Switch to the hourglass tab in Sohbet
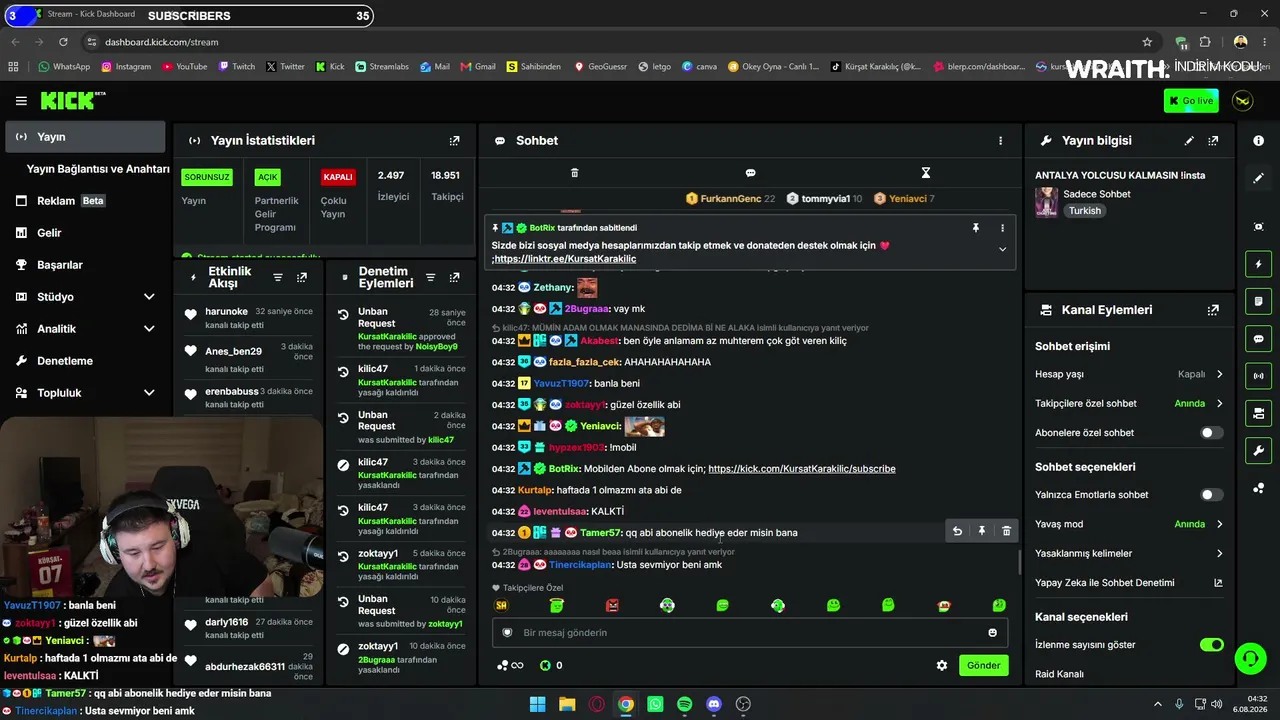 (x=926, y=173)
